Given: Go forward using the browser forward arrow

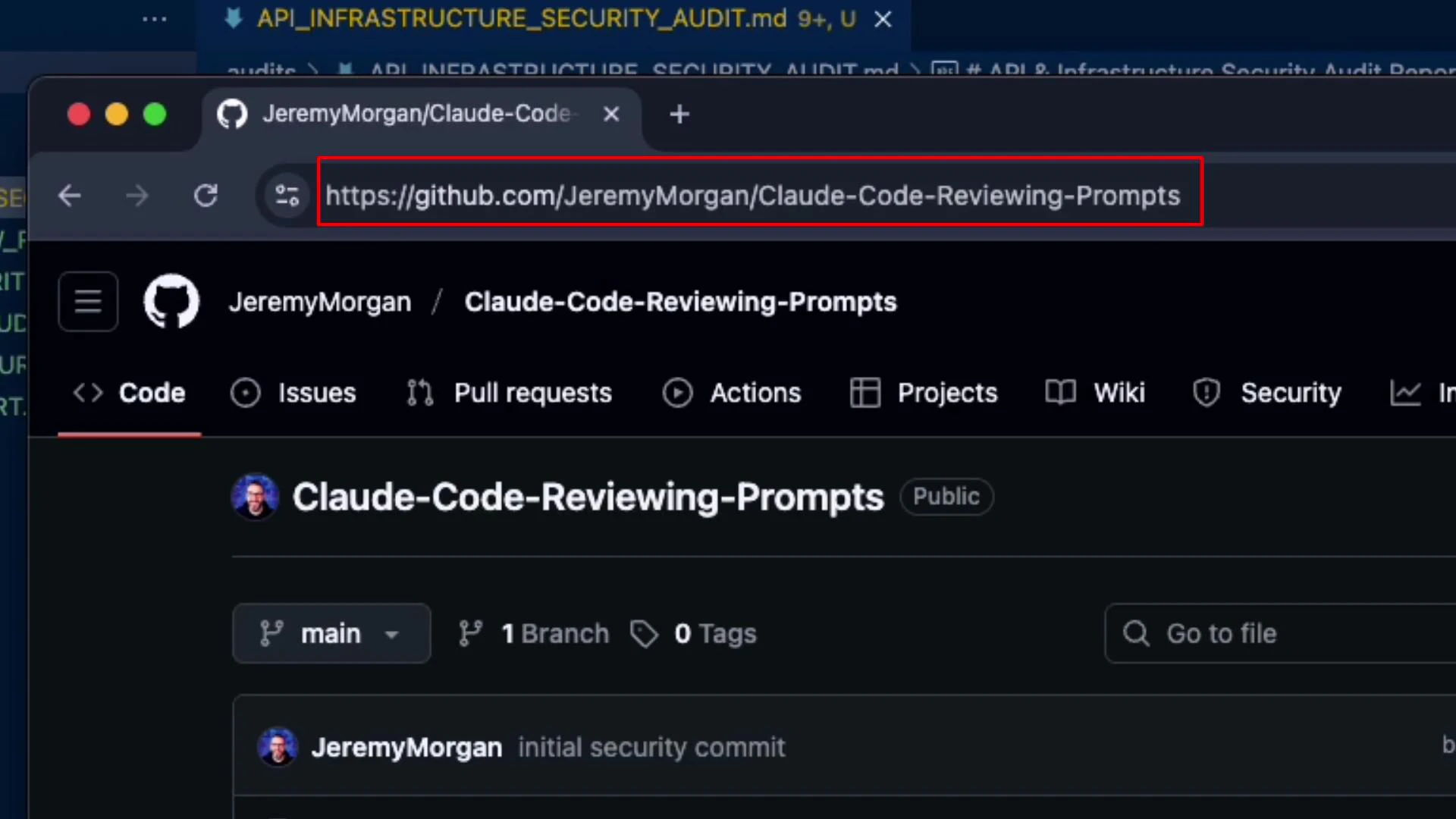Looking at the screenshot, I should point(137,196).
